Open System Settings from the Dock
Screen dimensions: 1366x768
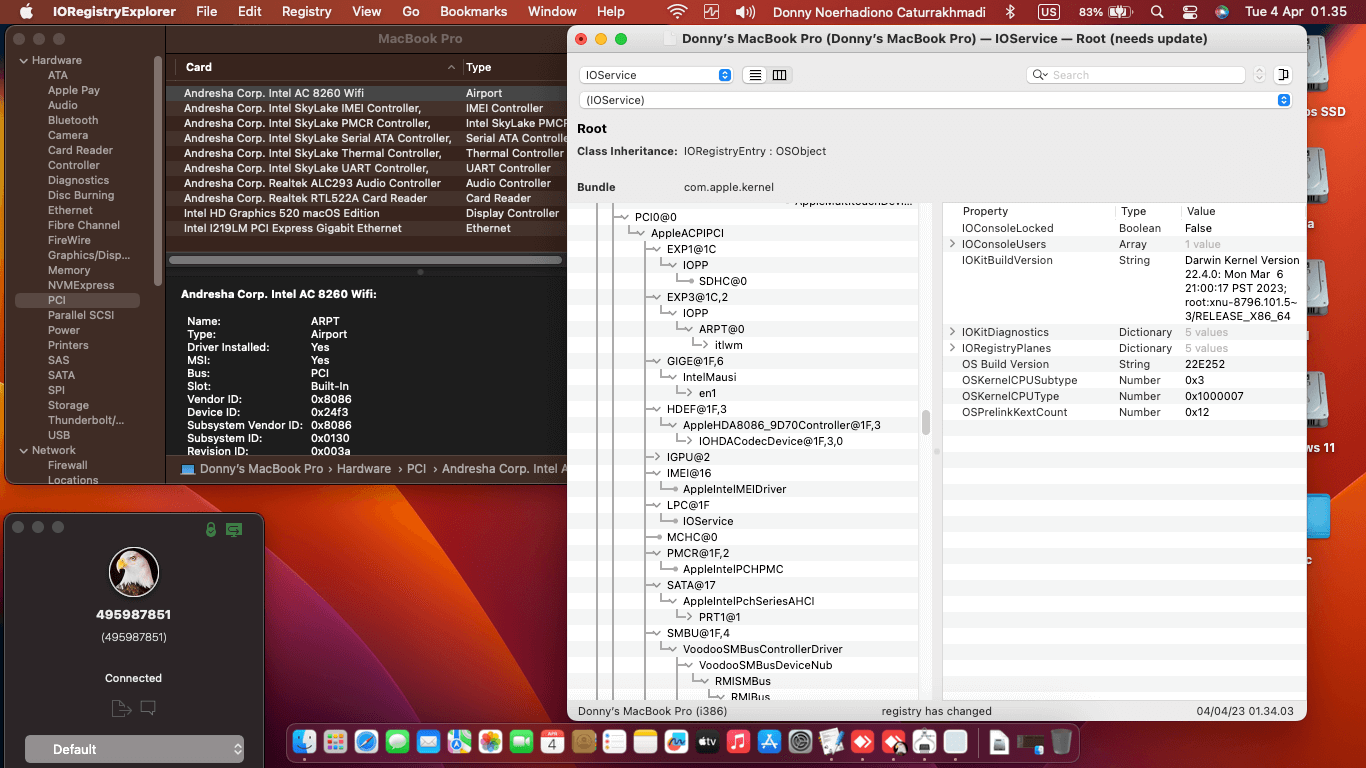tap(800, 742)
